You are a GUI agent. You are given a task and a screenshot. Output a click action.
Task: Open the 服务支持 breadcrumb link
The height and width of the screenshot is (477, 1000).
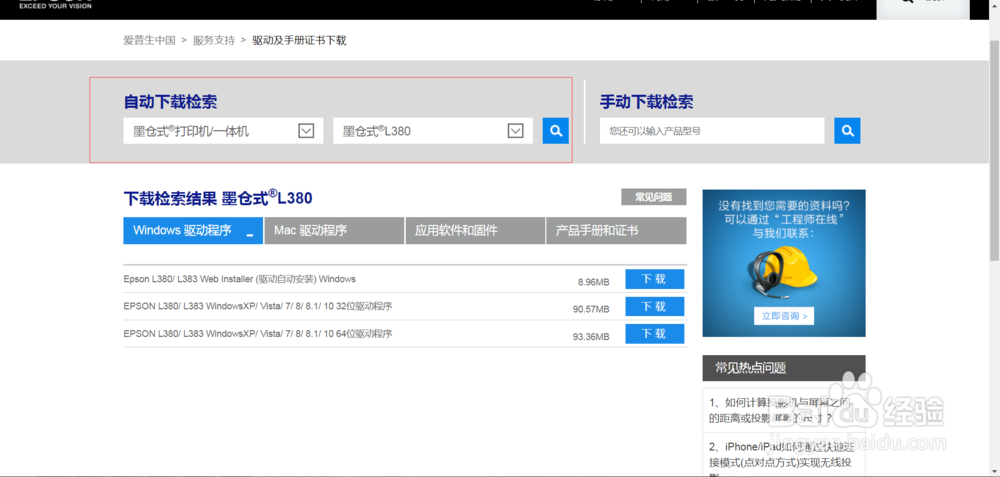click(x=214, y=40)
